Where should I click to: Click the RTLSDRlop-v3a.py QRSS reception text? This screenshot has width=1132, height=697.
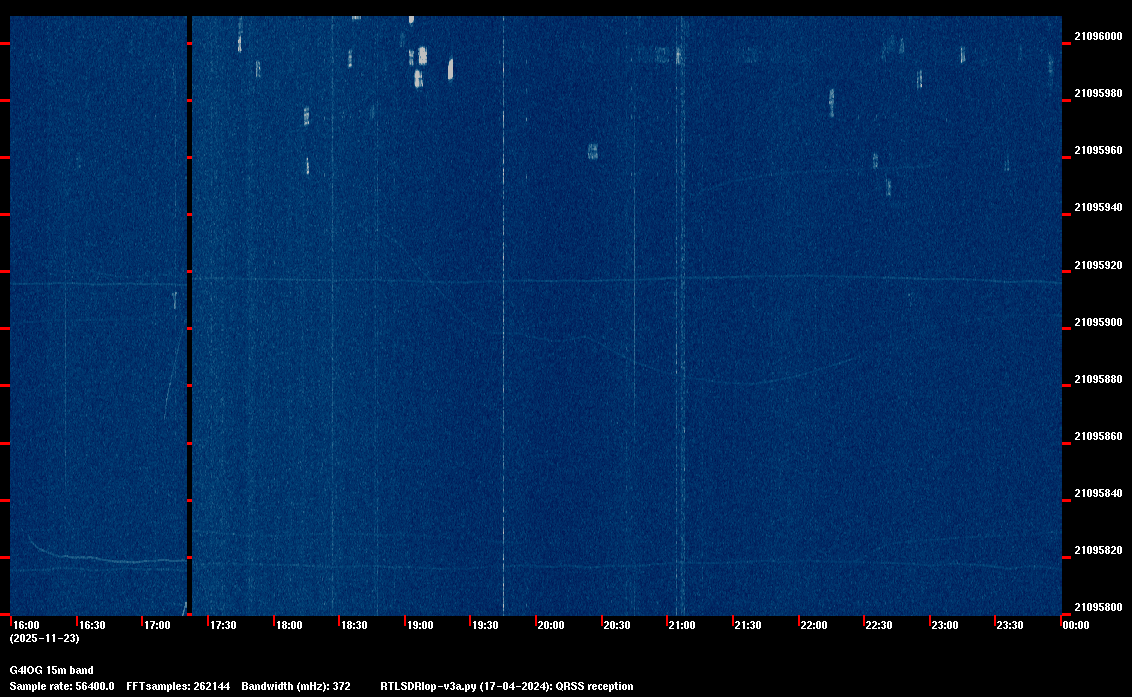tap(507, 686)
